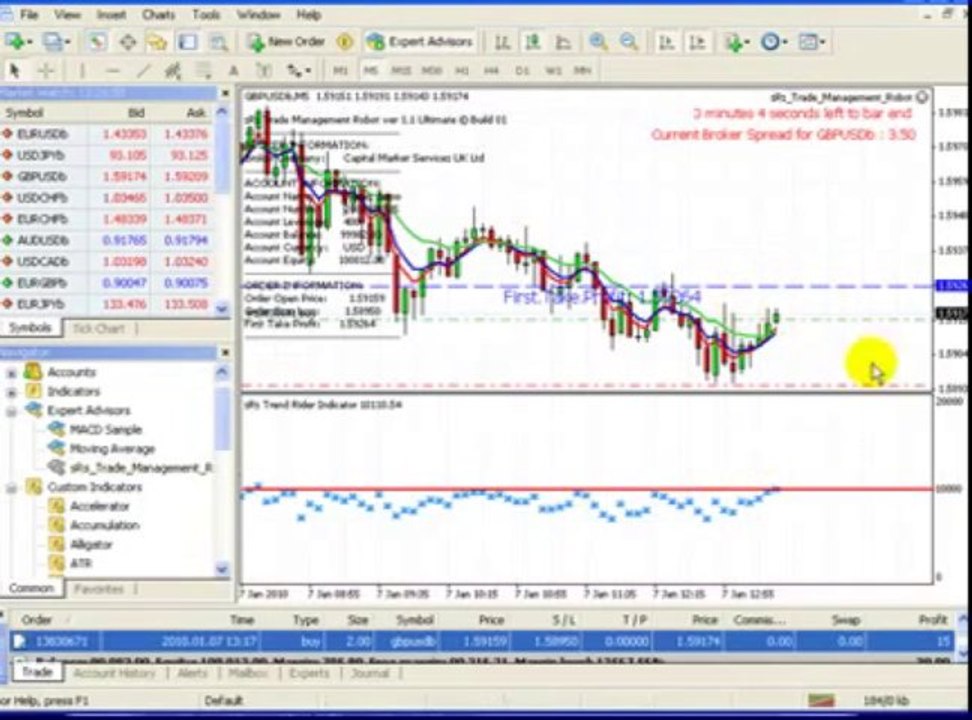The width and height of the screenshot is (972, 720).
Task: Switch to M15 timeframe
Action: 401,71
